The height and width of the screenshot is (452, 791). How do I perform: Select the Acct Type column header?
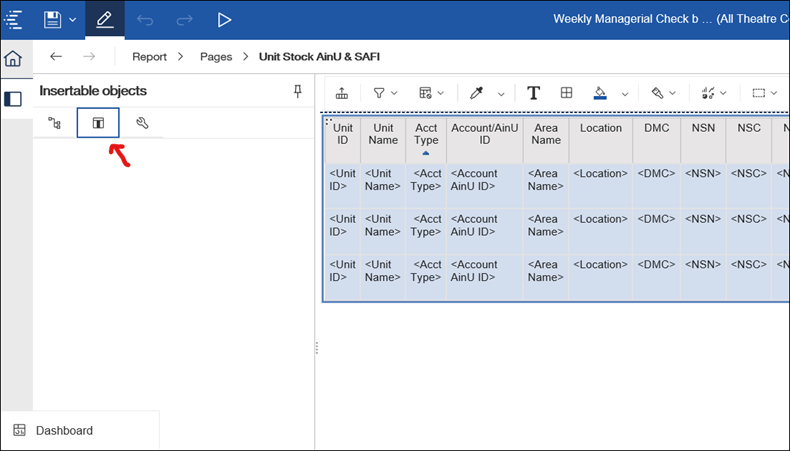click(x=426, y=140)
